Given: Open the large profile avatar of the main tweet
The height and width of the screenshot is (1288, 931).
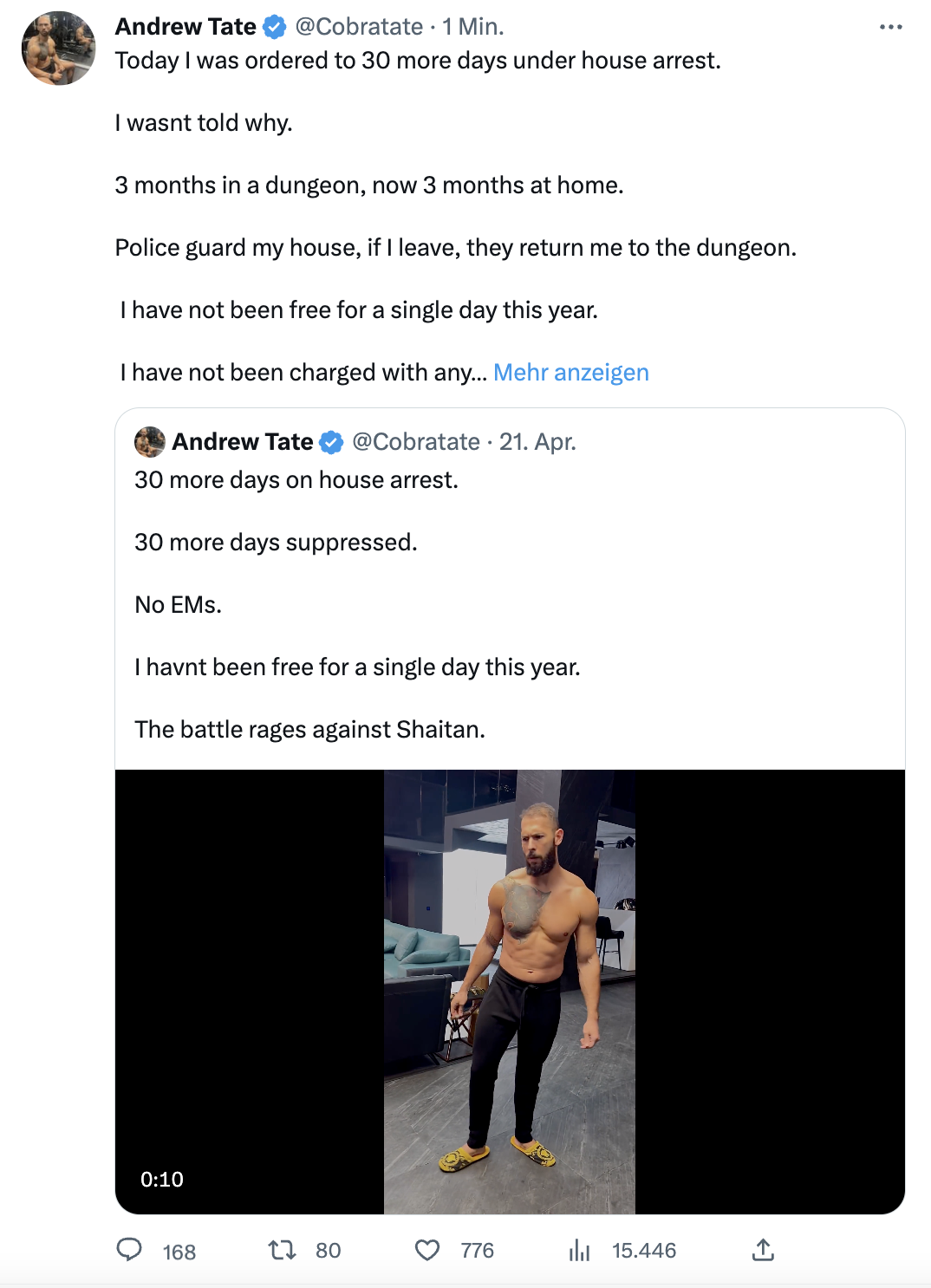Looking at the screenshot, I should pos(59,49).
